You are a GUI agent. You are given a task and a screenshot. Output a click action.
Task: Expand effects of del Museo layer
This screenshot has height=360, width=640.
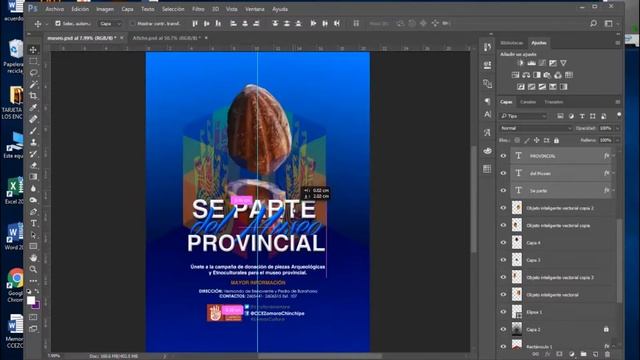pyautogui.click(x=613, y=173)
